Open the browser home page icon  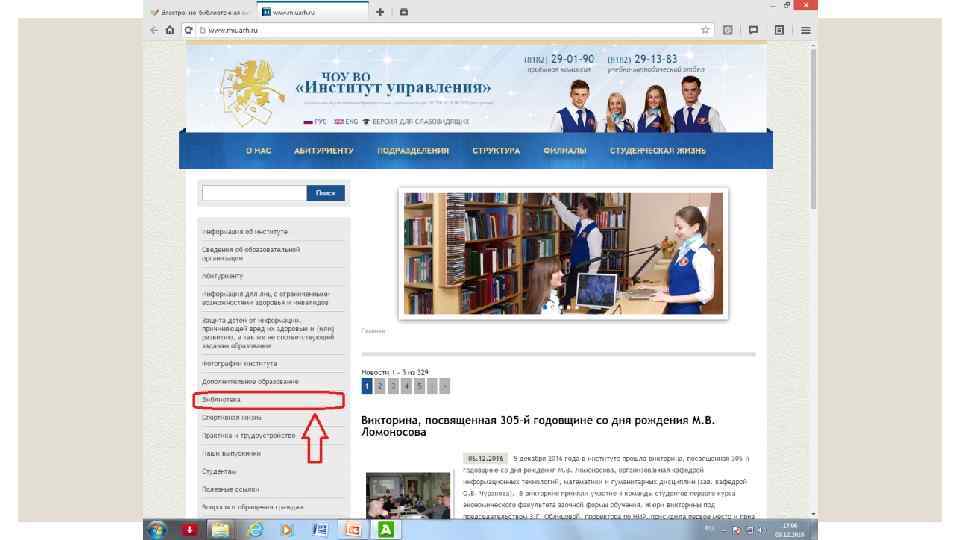pyautogui.click(x=170, y=30)
